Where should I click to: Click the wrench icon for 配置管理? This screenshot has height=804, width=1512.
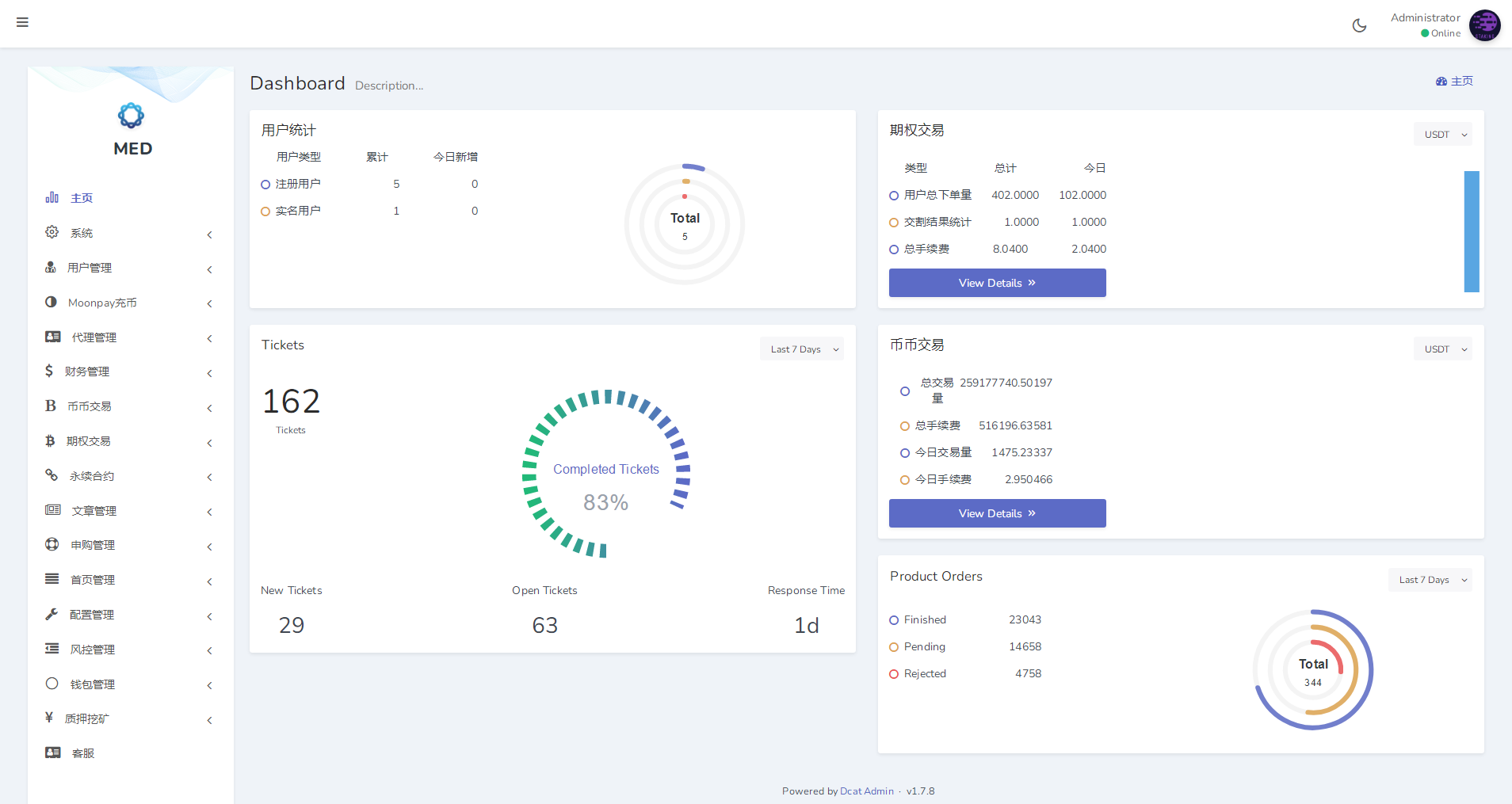52,614
